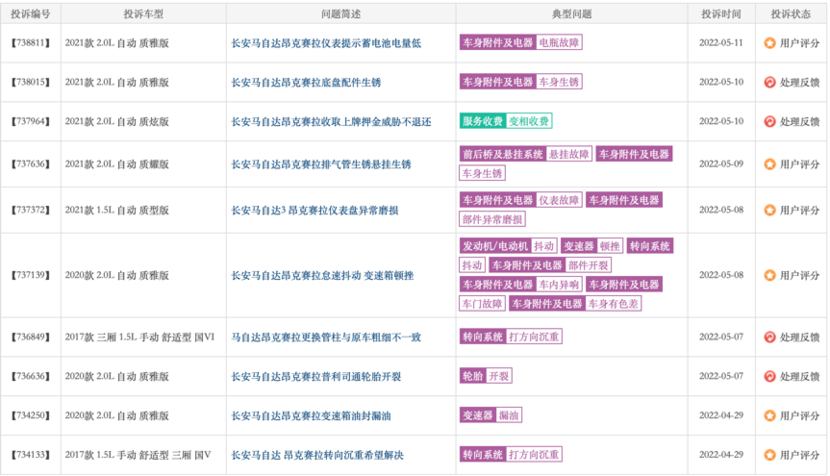Click the red feedback icon for complaint 736849
830x476 pixels.
770,337
